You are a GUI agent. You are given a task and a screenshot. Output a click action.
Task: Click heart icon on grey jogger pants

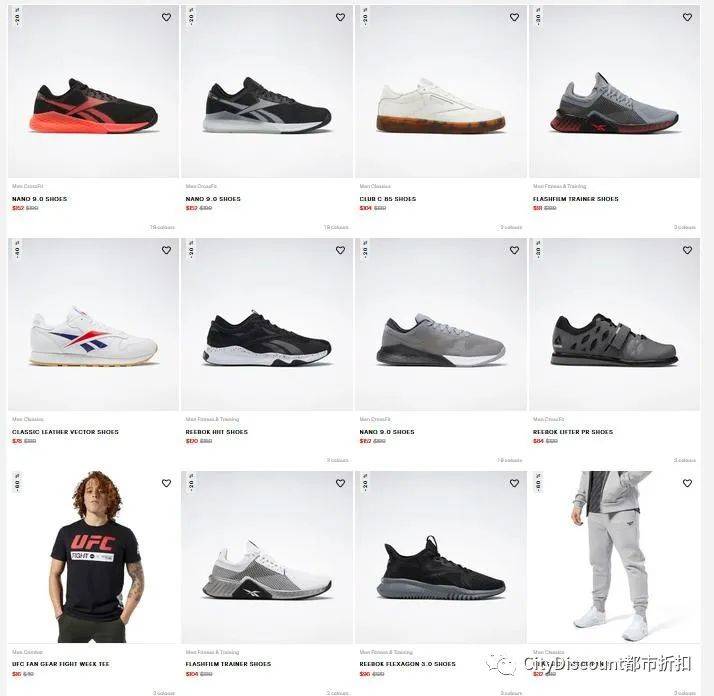tap(688, 483)
